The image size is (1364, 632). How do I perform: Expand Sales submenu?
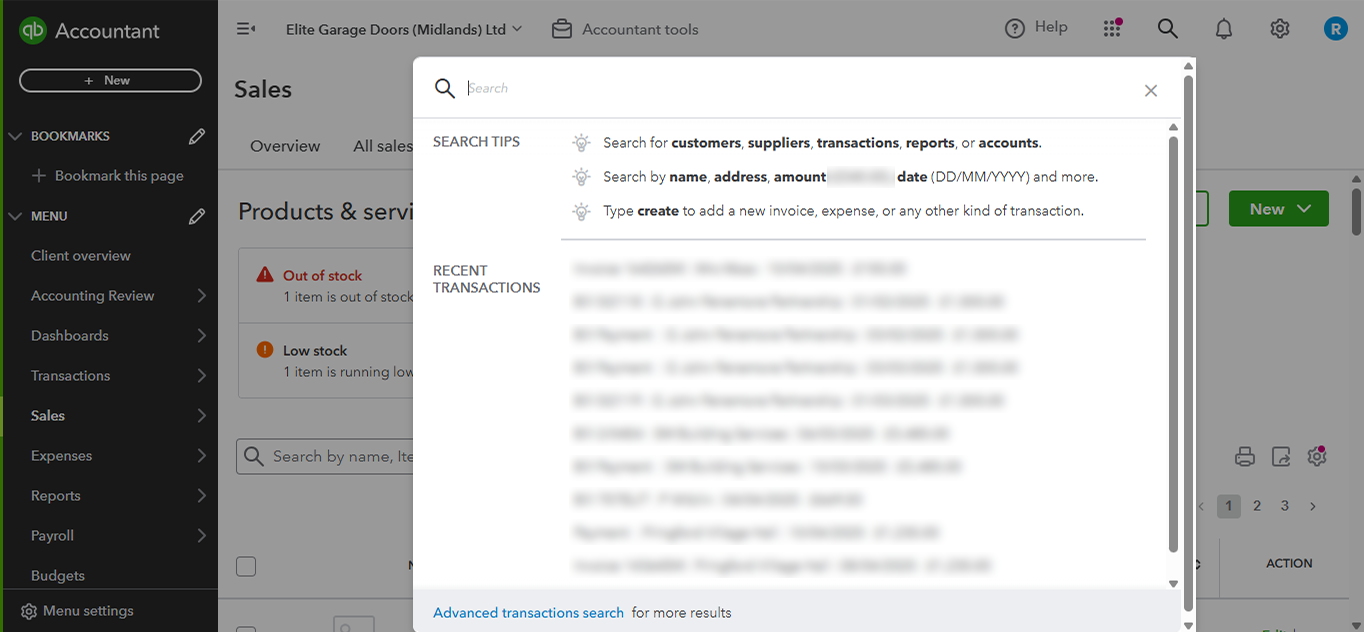[202, 416]
